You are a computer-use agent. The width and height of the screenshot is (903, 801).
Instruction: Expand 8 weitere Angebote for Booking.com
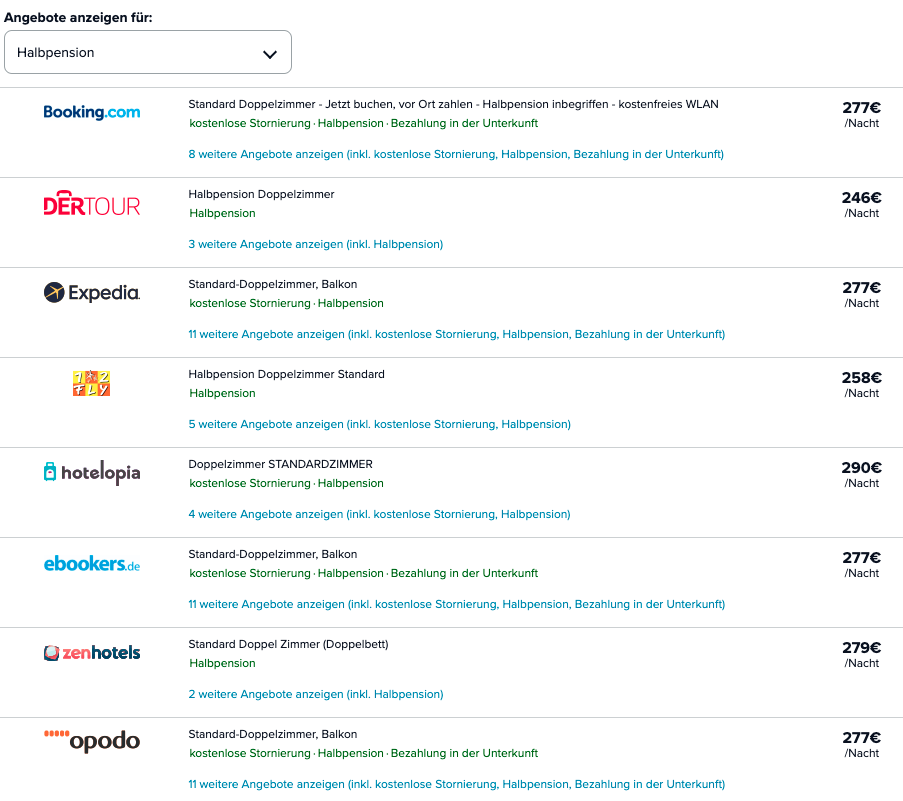point(456,154)
